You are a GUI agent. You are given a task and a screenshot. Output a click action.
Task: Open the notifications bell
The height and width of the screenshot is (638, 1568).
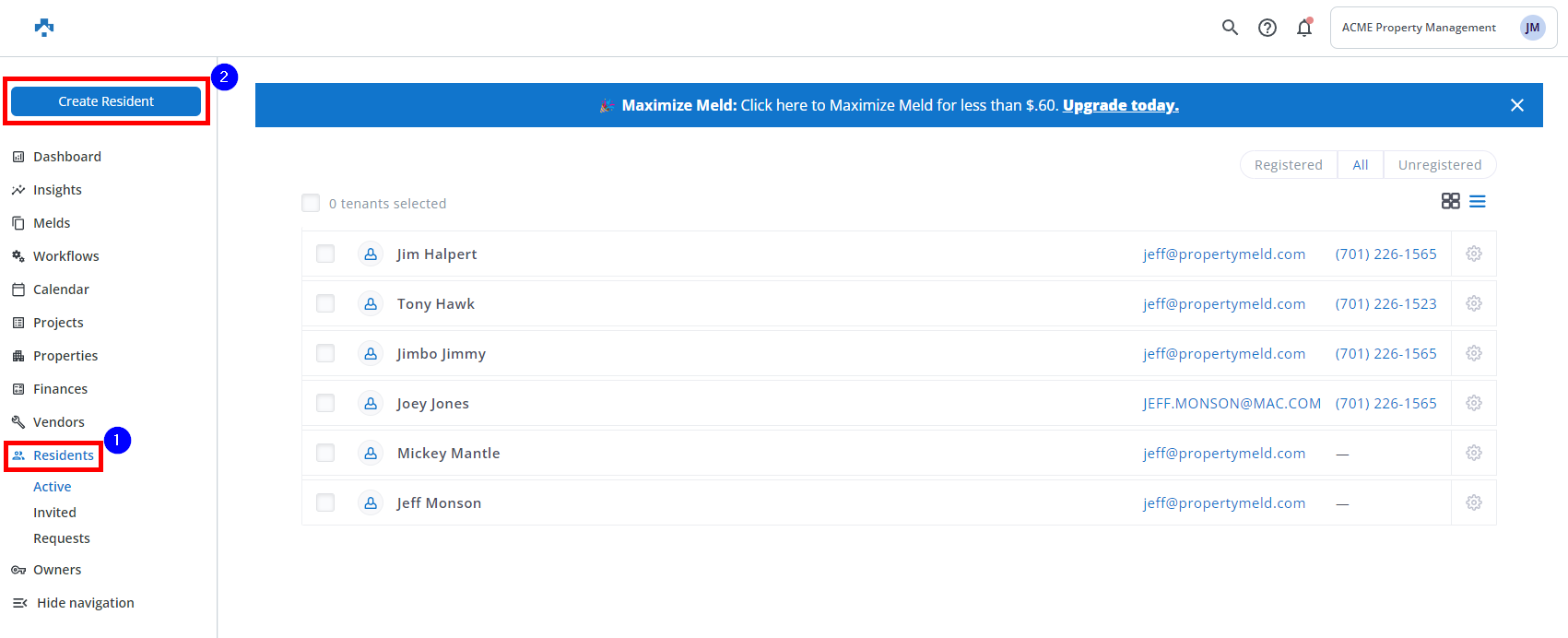[x=1303, y=28]
